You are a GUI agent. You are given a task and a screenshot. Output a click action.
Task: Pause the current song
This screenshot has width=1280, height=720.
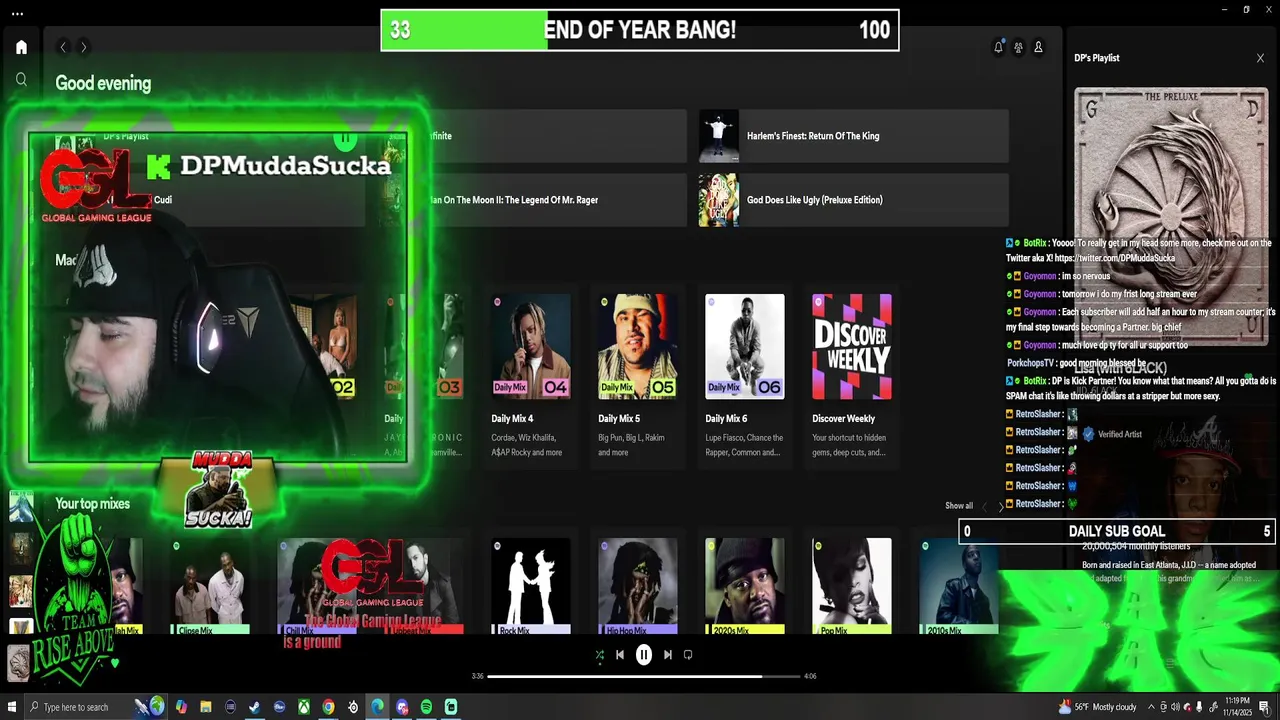[x=644, y=655]
